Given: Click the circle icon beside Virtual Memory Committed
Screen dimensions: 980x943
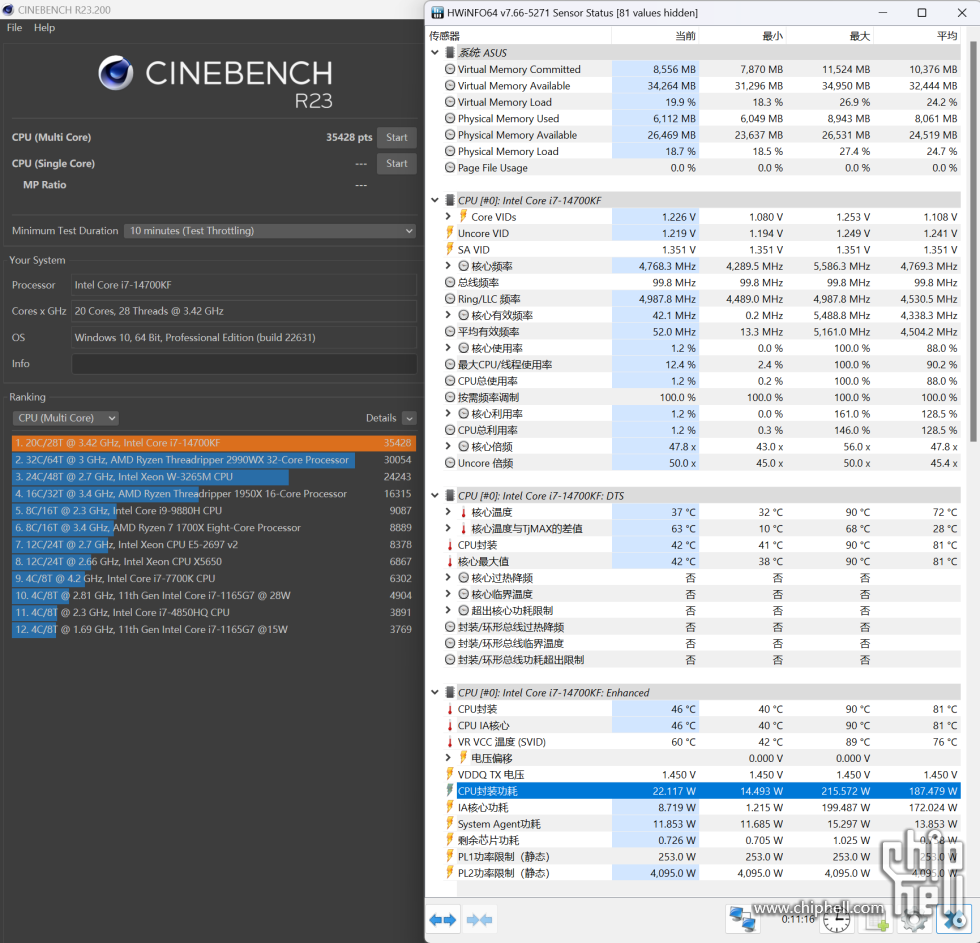Looking at the screenshot, I should click(449, 69).
